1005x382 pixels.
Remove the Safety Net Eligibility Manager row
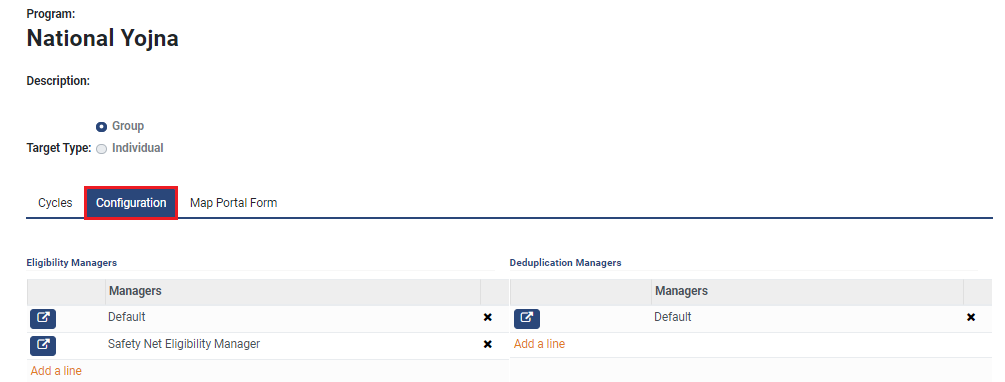click(x=487, y=344)
